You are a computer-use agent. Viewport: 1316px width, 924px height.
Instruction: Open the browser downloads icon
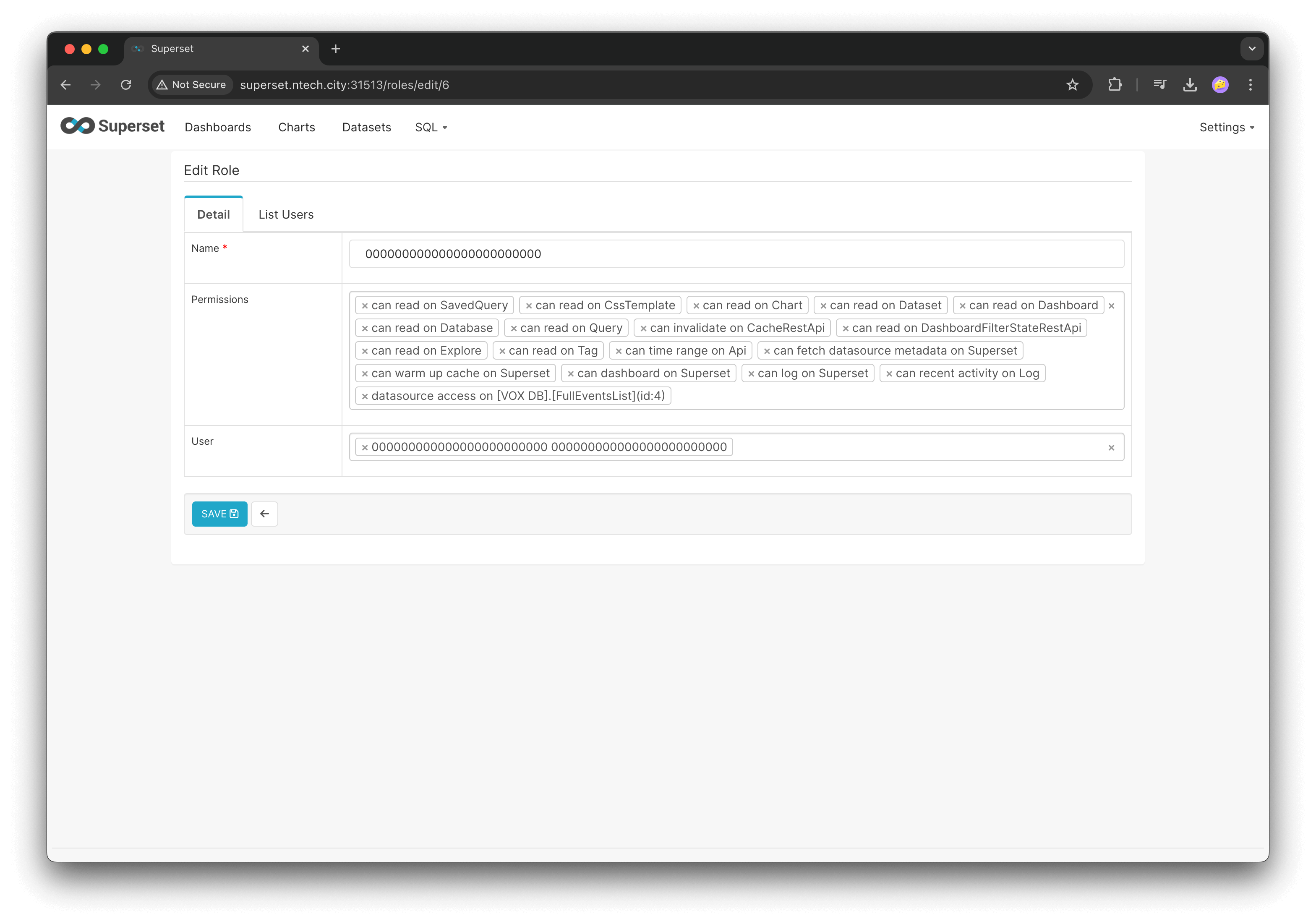point(1190,85)
